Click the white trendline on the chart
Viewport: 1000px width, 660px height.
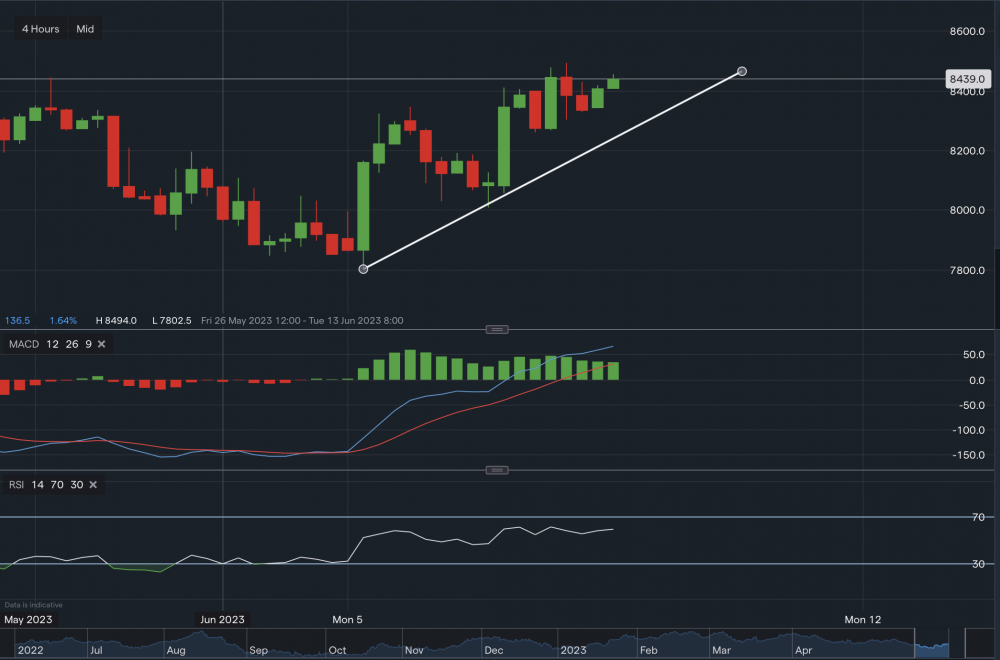click(550, 171)
